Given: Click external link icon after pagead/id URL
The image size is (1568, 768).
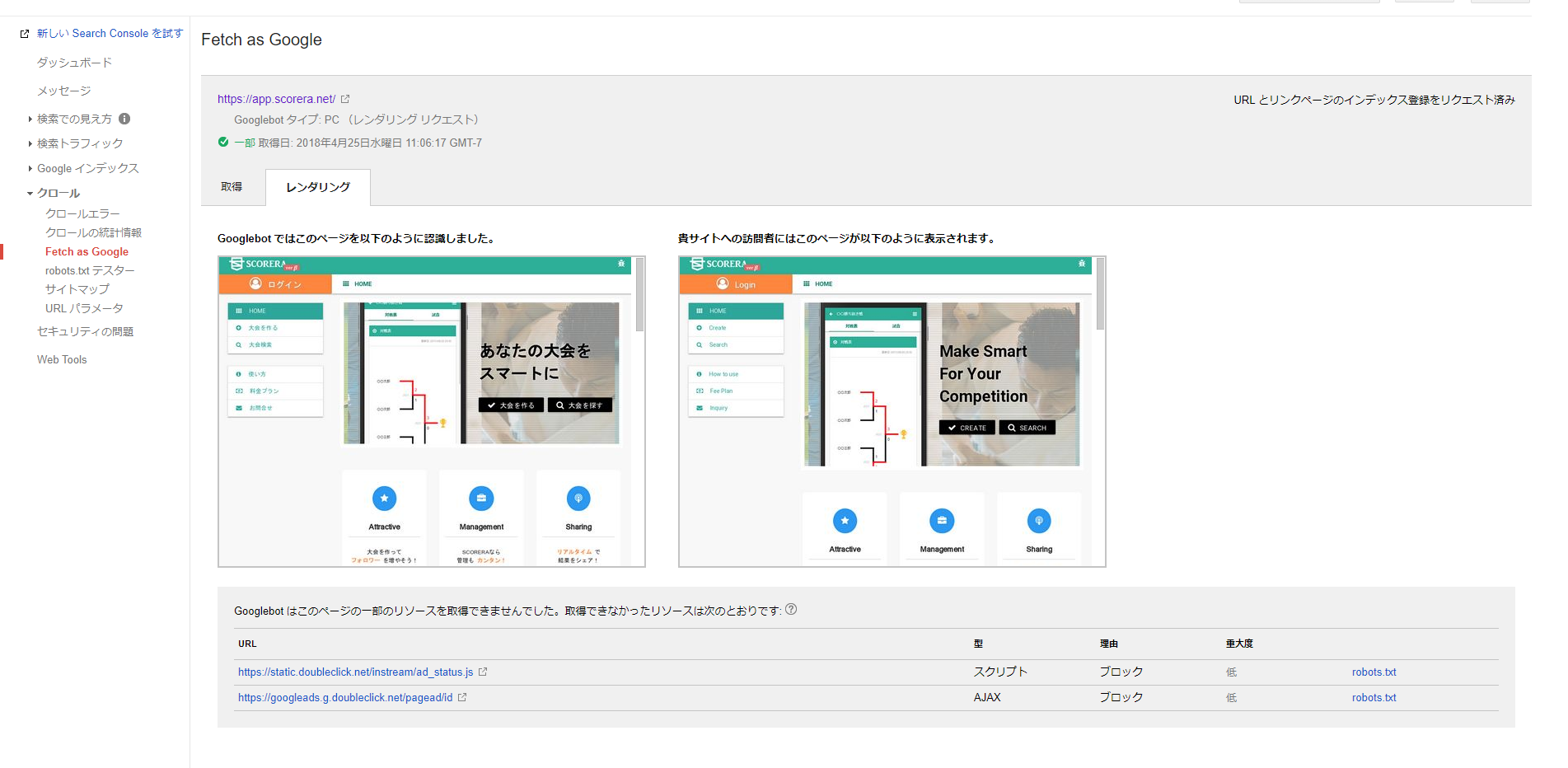Looking at the screenshot, I should tap(462, 697).
